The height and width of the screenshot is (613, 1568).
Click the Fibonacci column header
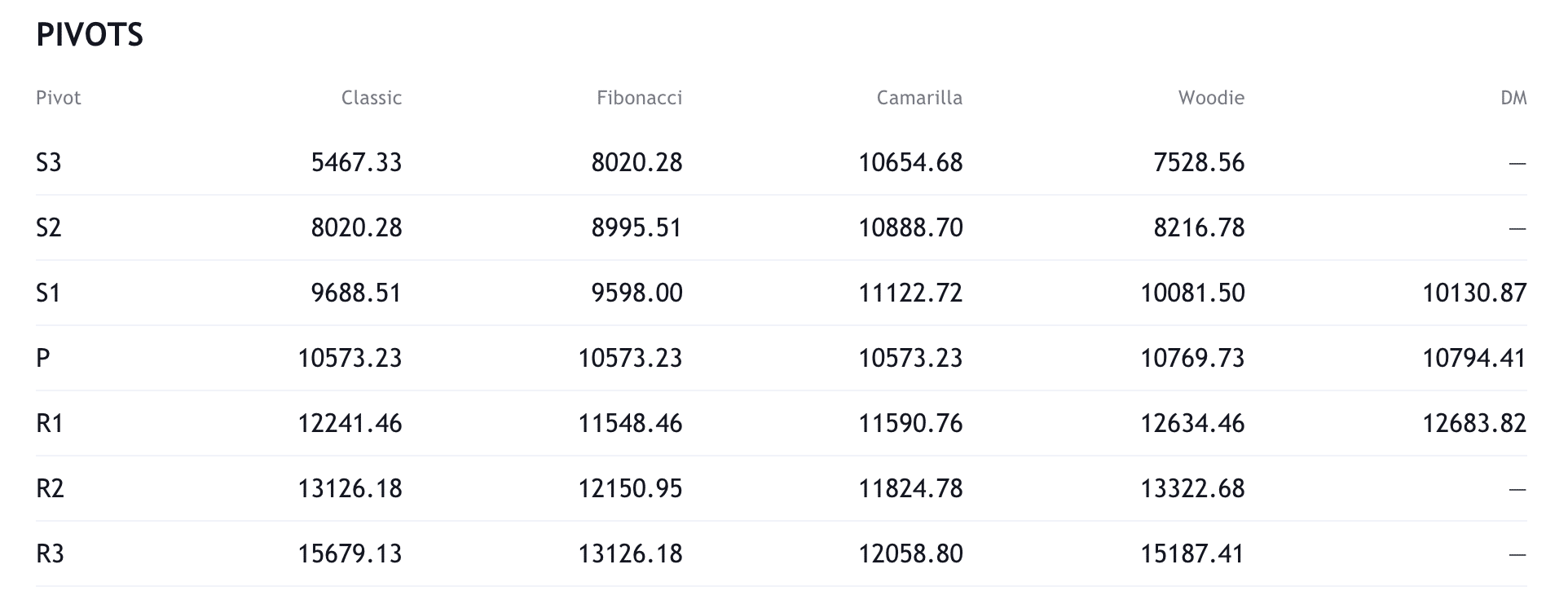point(639,98)
